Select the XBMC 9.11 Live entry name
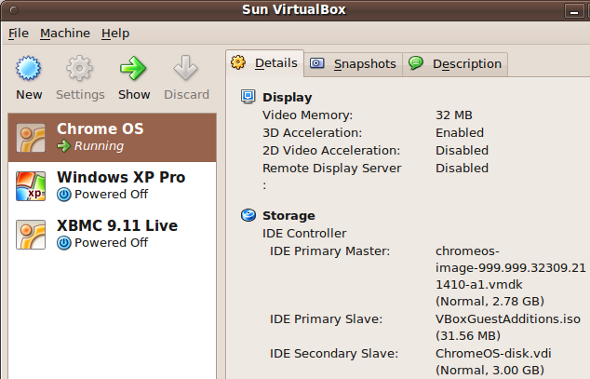The height and width of the screenshot is (379, 590). 117,226
